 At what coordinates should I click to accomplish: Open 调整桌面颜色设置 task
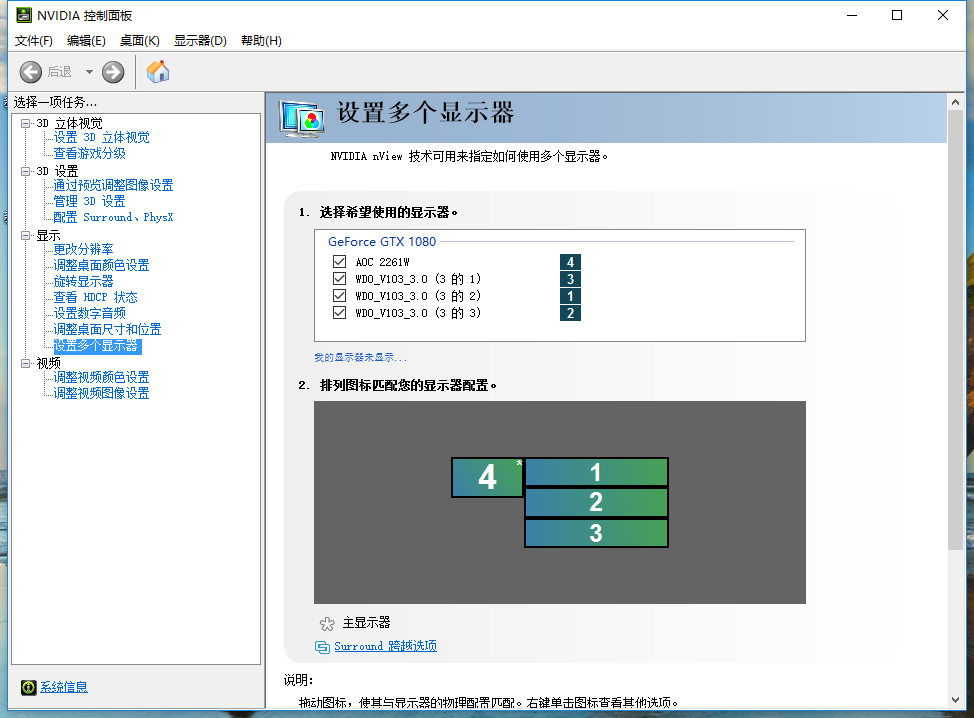(101, 265)
